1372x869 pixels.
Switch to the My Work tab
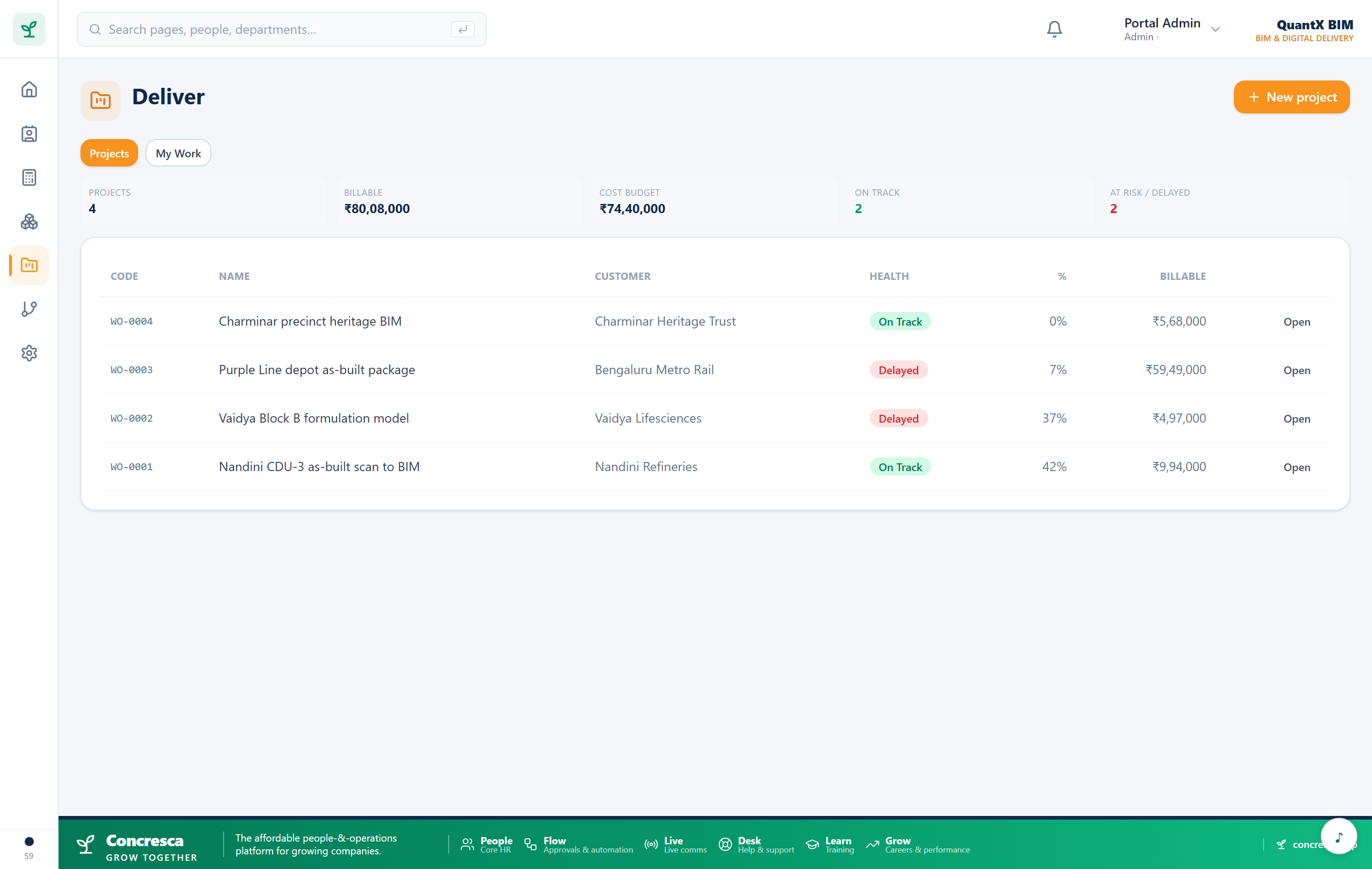click(178, 153)
